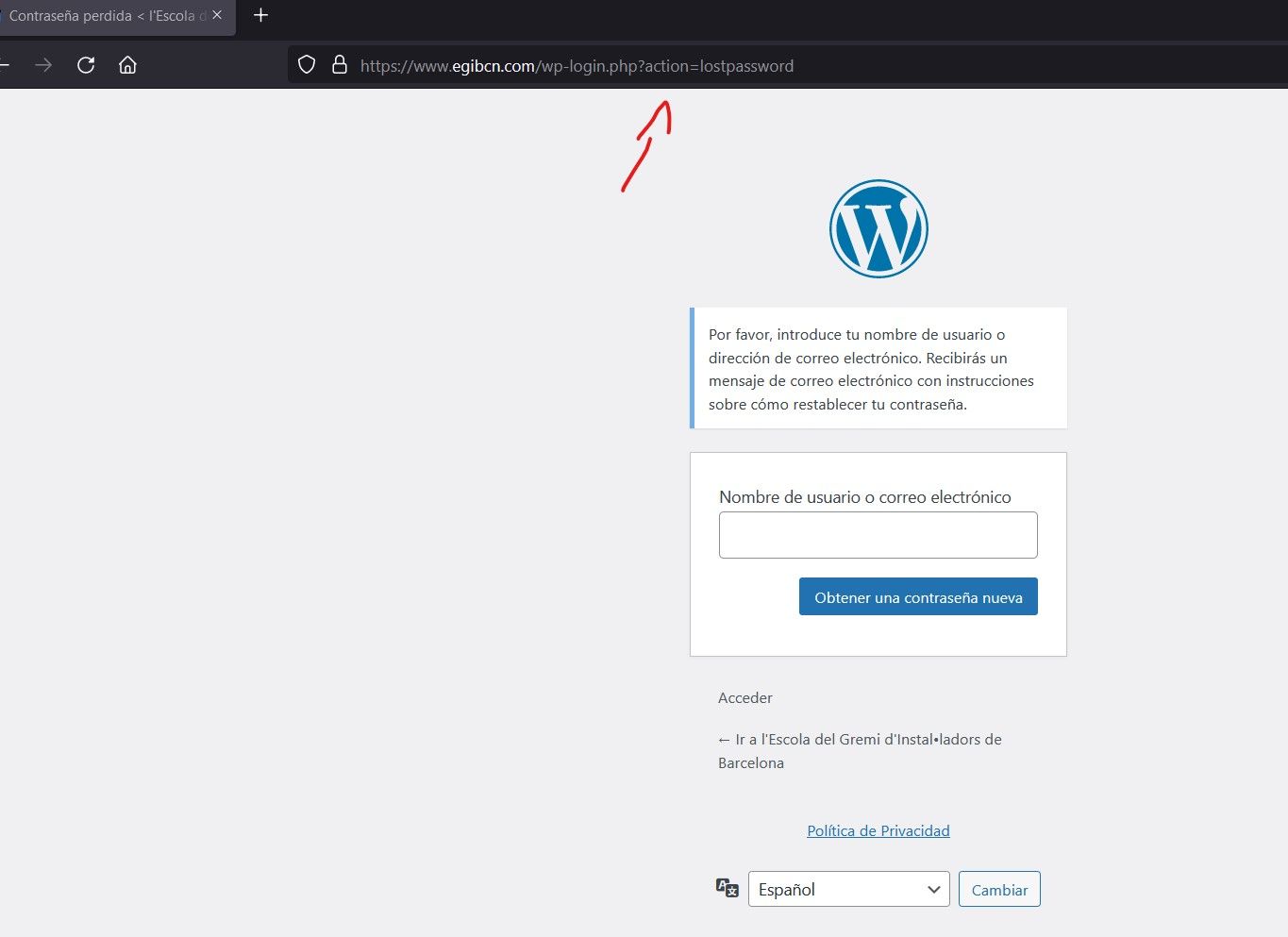View site security padlock information
This screenshot has height=937, width=1288.
pyautogui.click(x=340, y=65)
